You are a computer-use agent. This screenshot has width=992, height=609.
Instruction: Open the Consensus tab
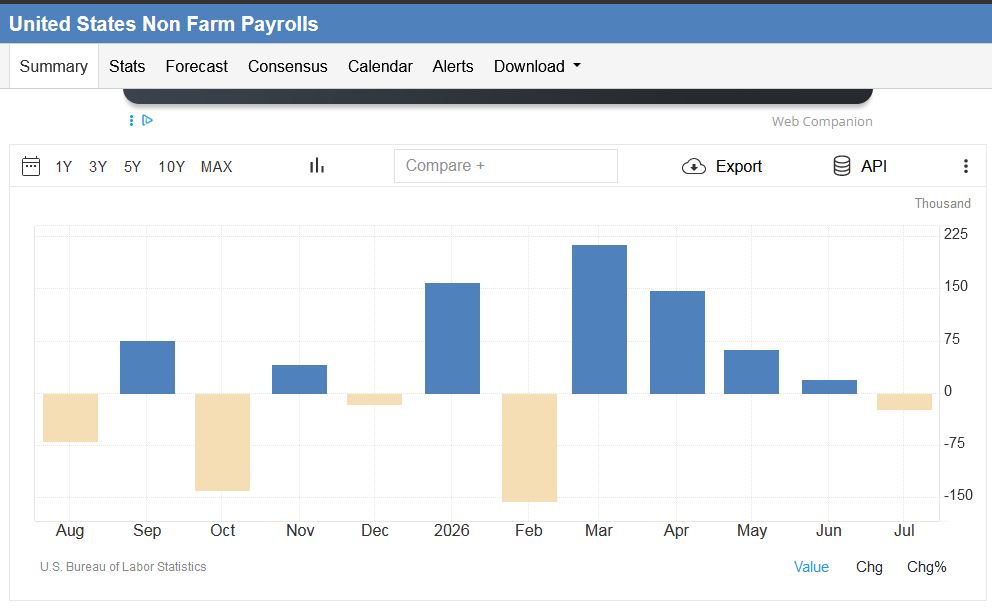point(288,66)
